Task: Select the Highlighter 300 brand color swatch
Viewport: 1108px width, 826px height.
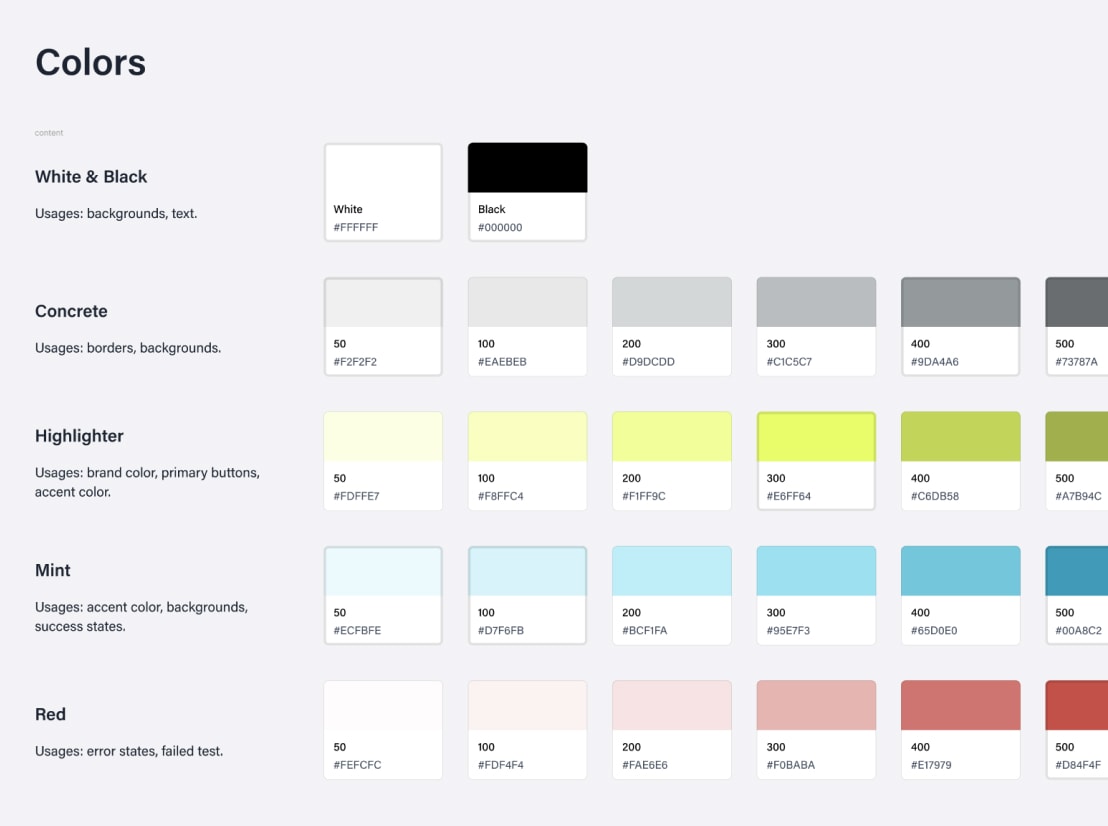Action: (x=816, y=460)
